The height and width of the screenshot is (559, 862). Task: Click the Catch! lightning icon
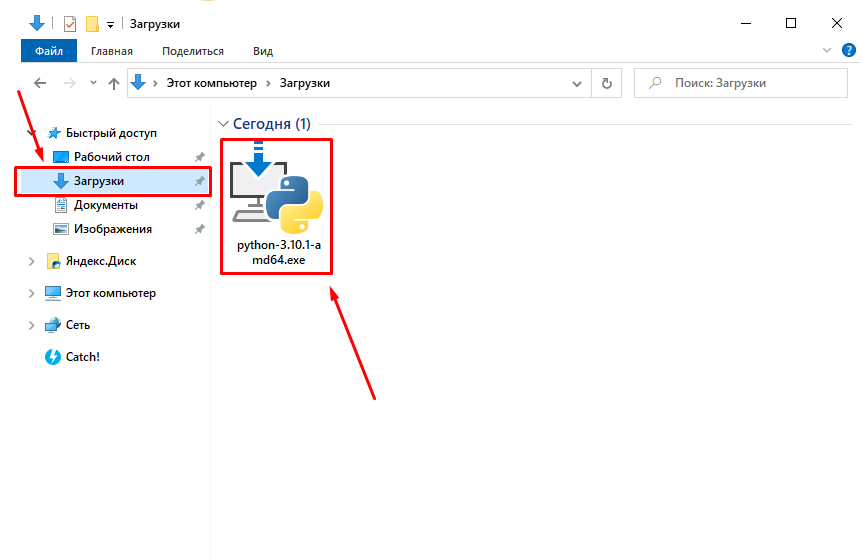(x=53, y=357)
